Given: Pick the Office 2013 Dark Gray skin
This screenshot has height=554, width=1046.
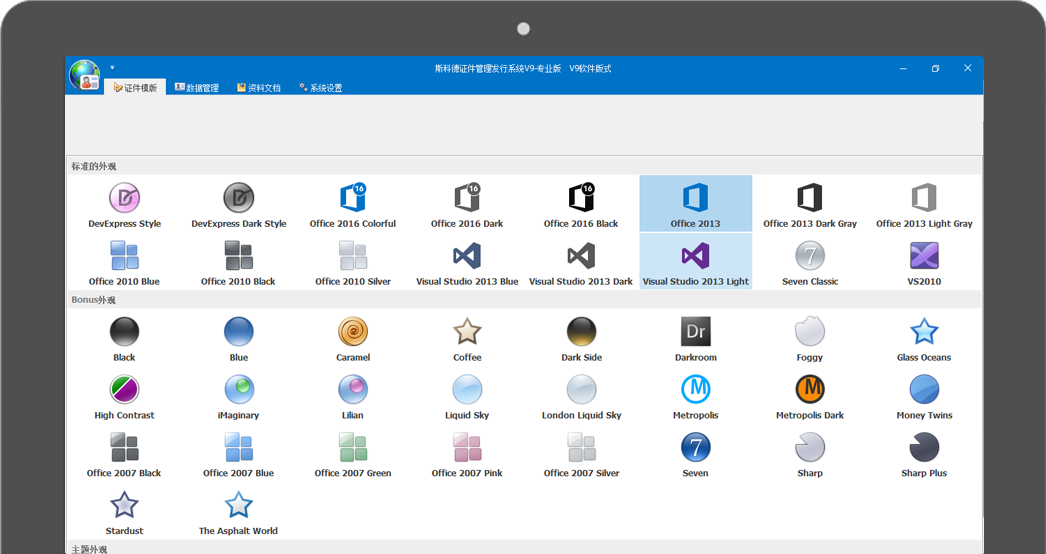Looking at the screenshot, I should click(810, 204).
